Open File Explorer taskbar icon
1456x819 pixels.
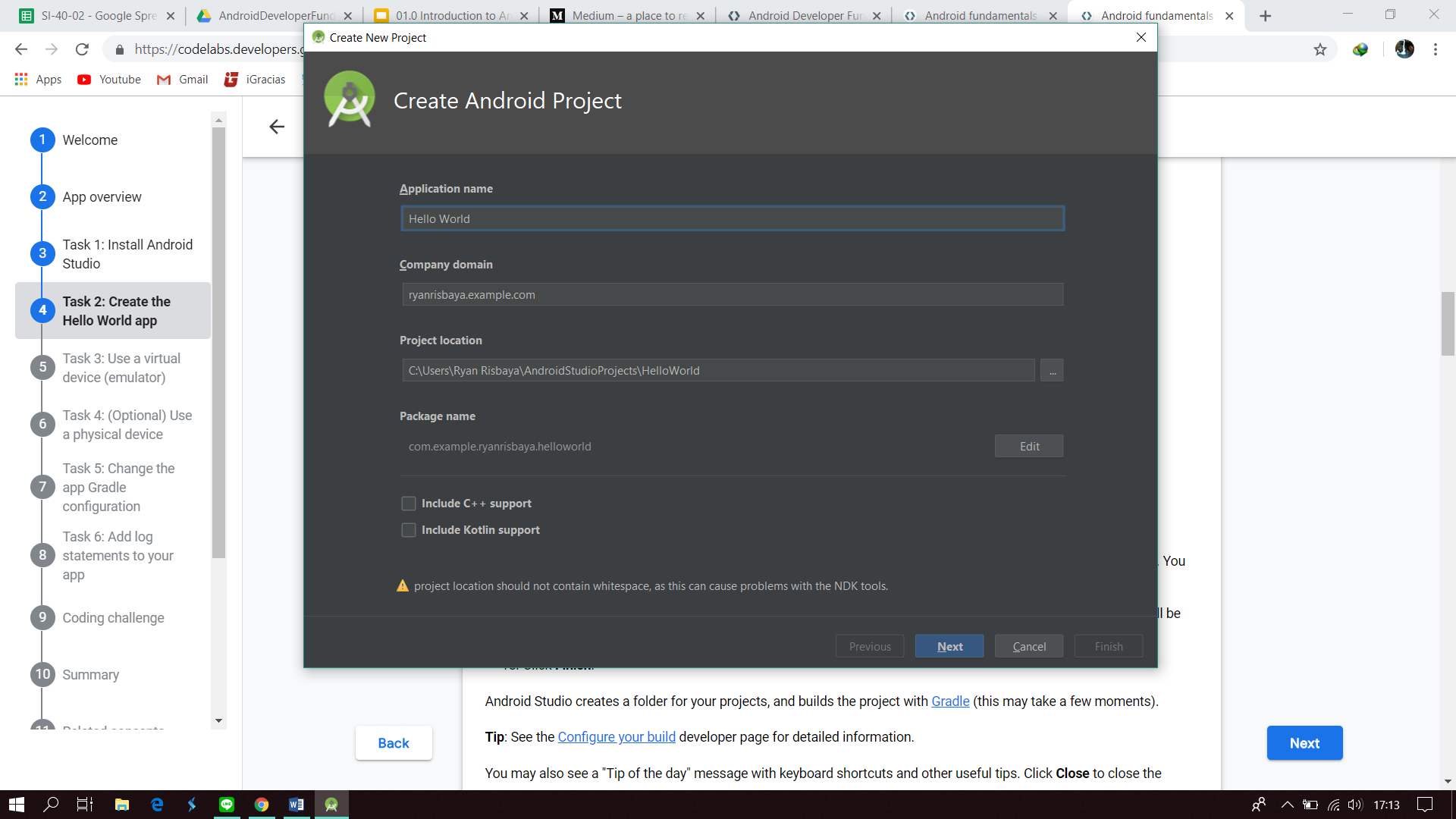click(x=121, y=805)
